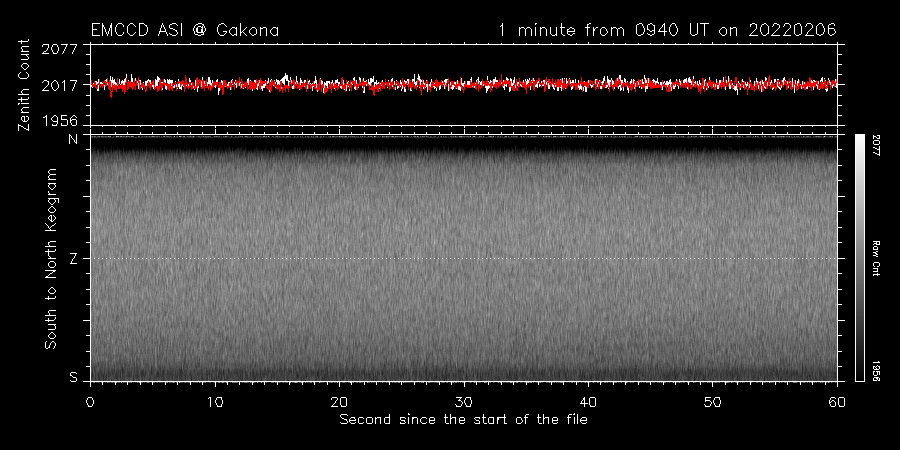
Task: Click the 0 second tick on the time axis
Action: pos(91,401)
